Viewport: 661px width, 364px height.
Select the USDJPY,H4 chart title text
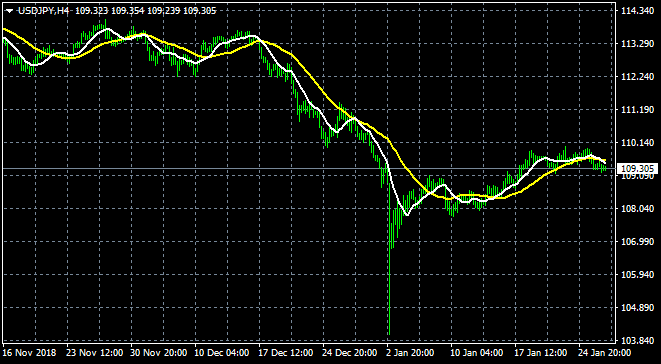[44, 11]
